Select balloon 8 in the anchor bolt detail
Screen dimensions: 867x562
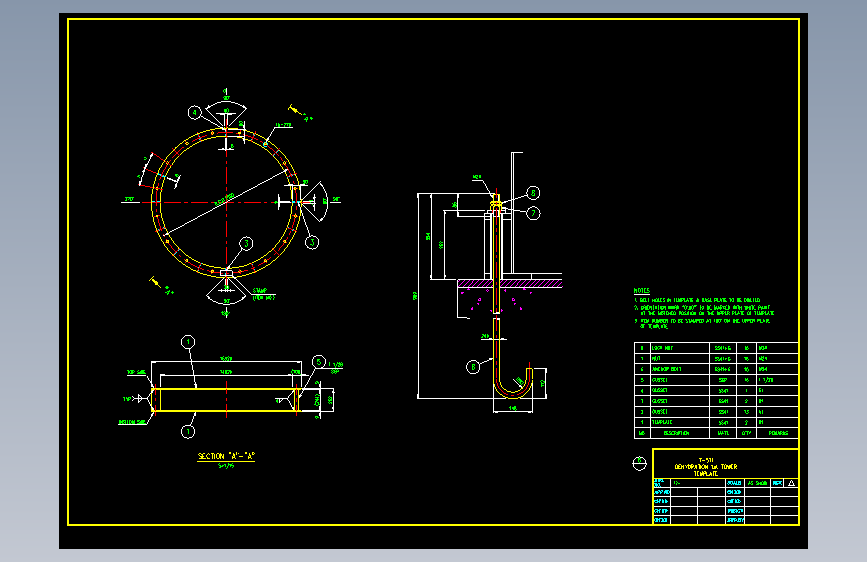533,192
